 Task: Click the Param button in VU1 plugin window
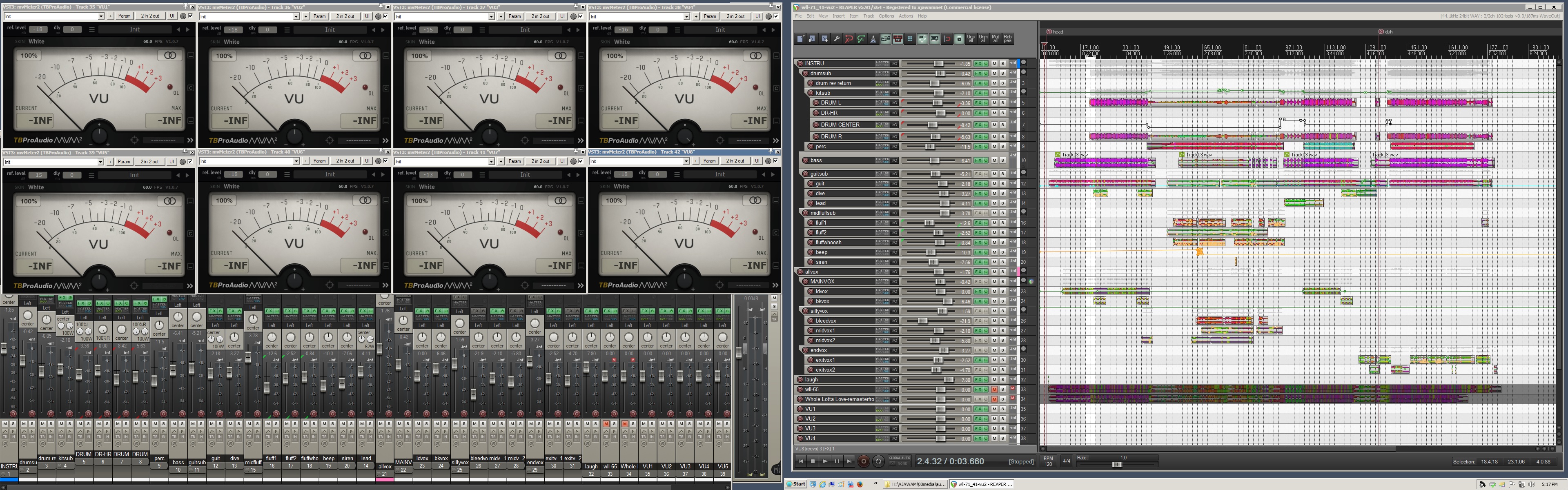(124, 16)
